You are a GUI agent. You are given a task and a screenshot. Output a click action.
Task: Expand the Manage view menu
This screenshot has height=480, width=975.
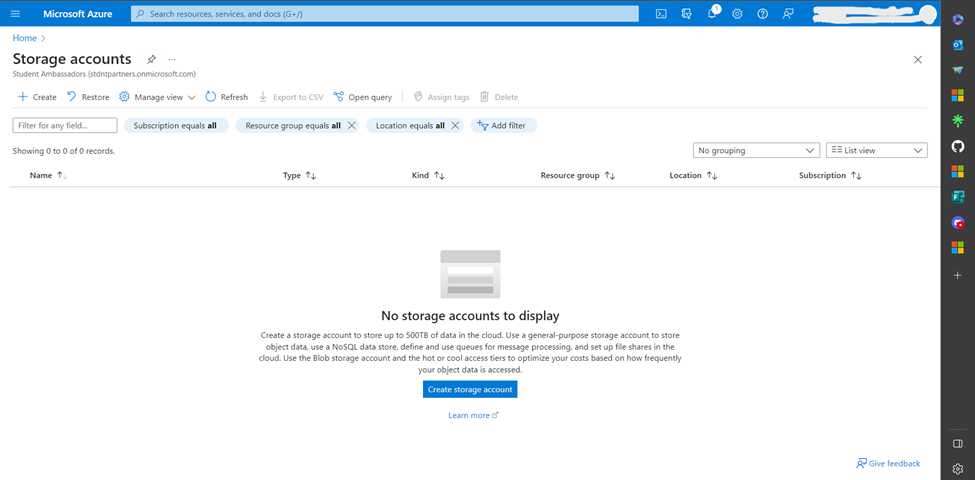(157, 97)
